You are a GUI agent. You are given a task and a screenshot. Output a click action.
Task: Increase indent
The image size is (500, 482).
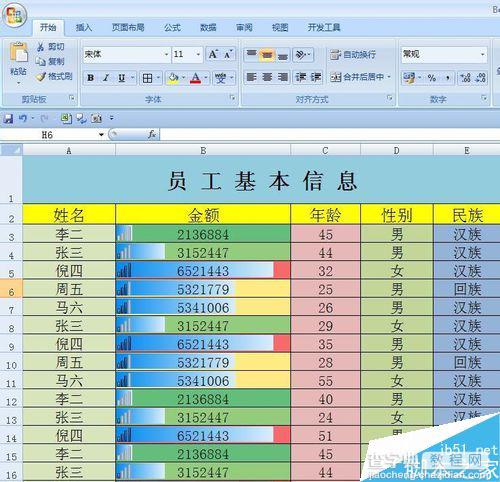point(316,77)
